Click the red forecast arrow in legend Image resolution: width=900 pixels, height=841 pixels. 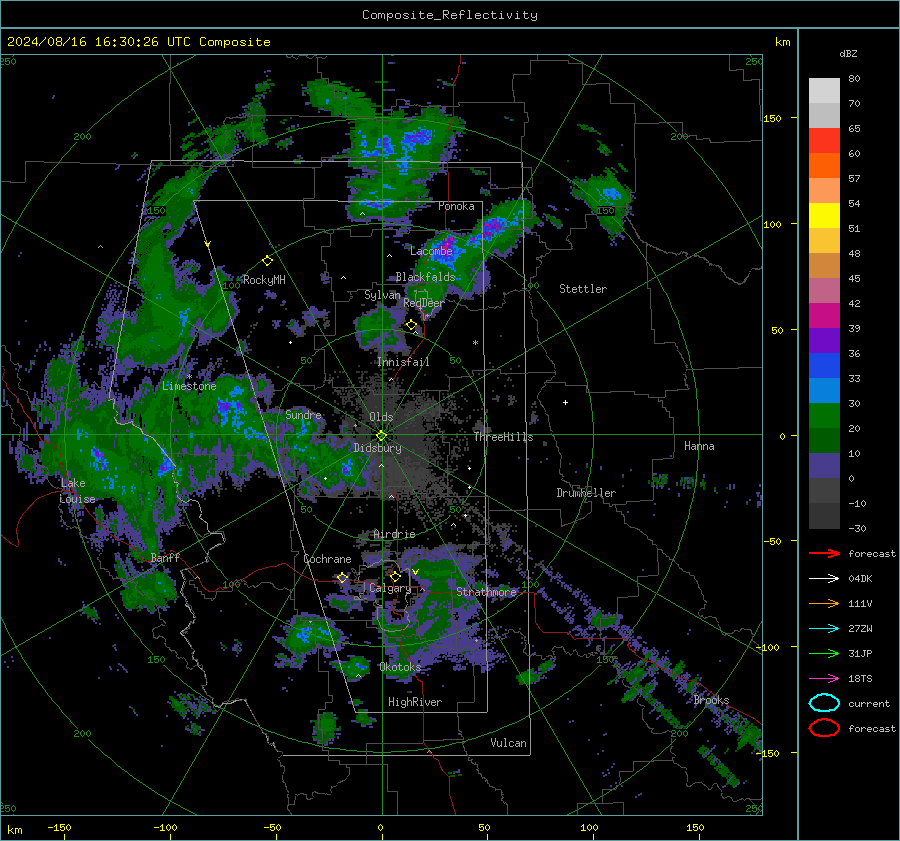pyautogui.click(x=824, y=553)
